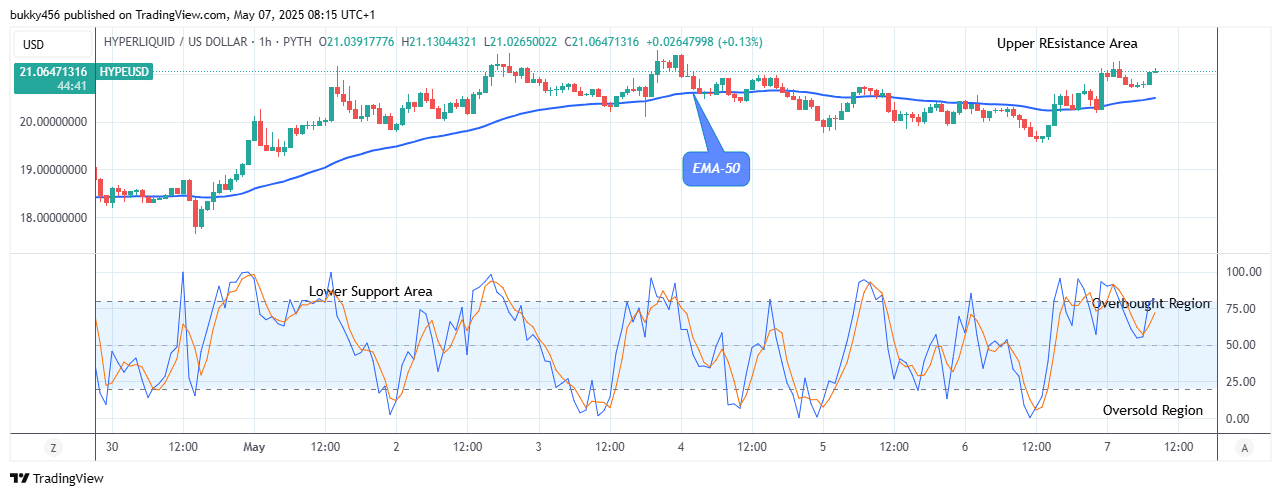The width and height of the screenshot is (1281, 496).
Task: Click the high value H21.13044321
Action: (x=440, y=41)
